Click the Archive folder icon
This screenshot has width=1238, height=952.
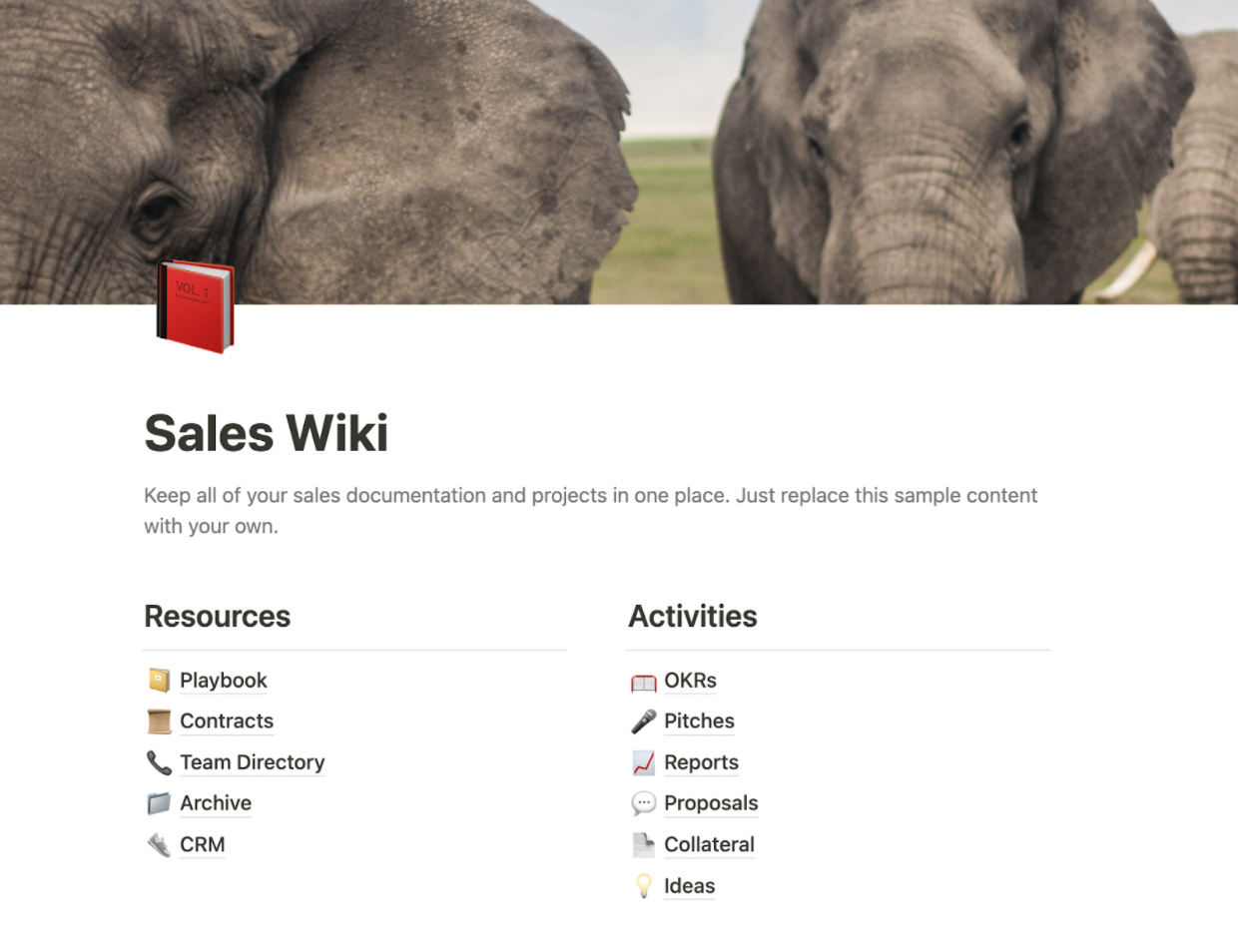tap(159, 803)
